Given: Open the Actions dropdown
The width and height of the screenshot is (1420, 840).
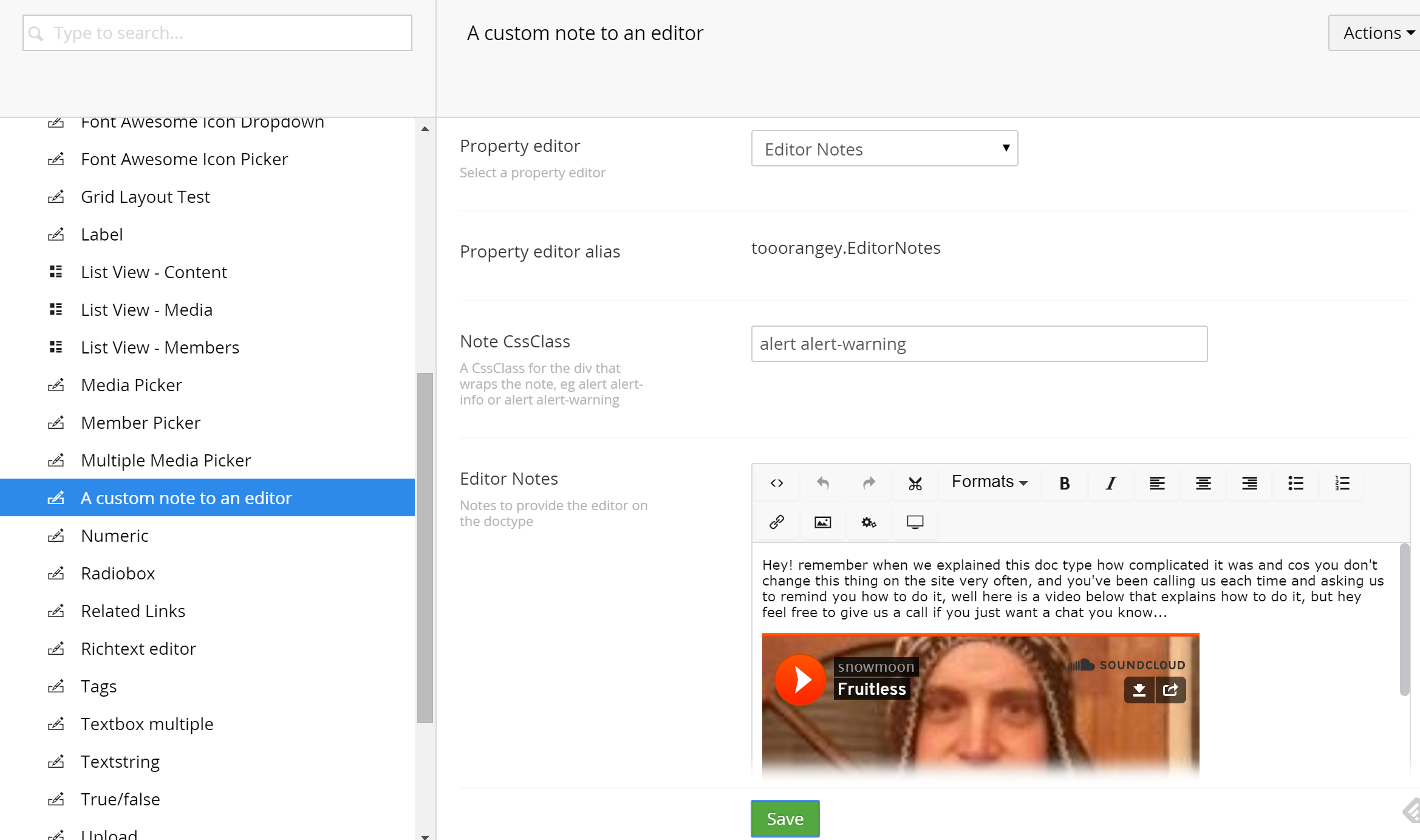Looking at the screenshot, I should [1376, 33].
